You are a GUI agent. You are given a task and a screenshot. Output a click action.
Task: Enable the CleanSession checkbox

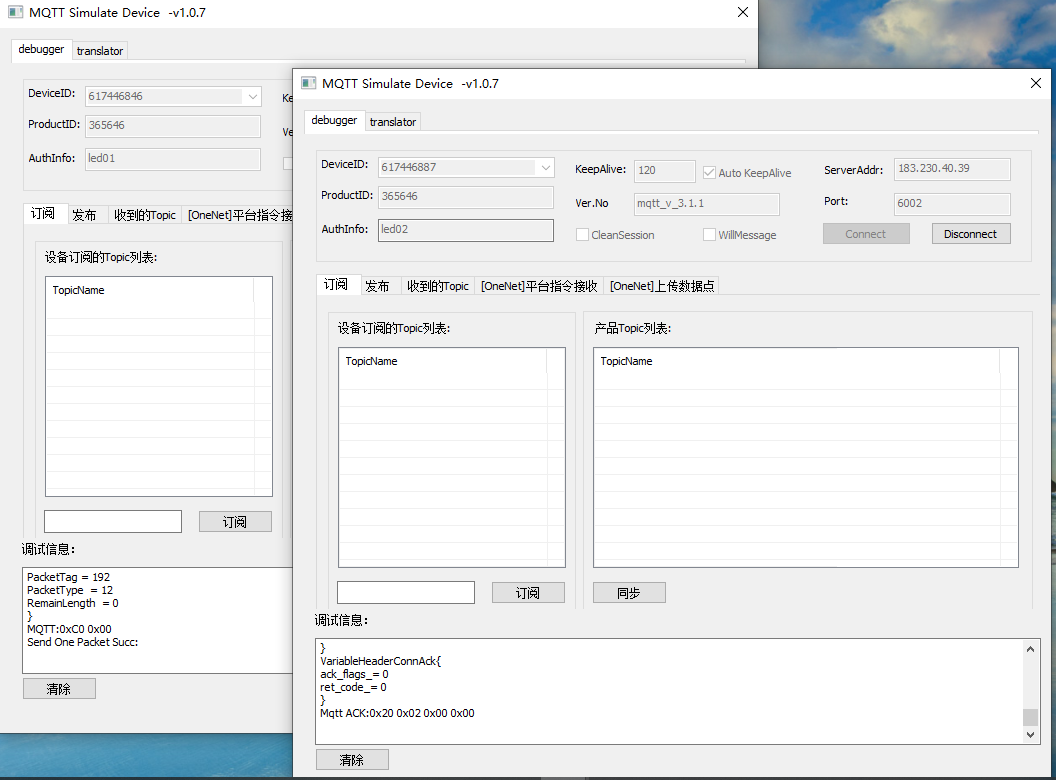tap(582, 234)
